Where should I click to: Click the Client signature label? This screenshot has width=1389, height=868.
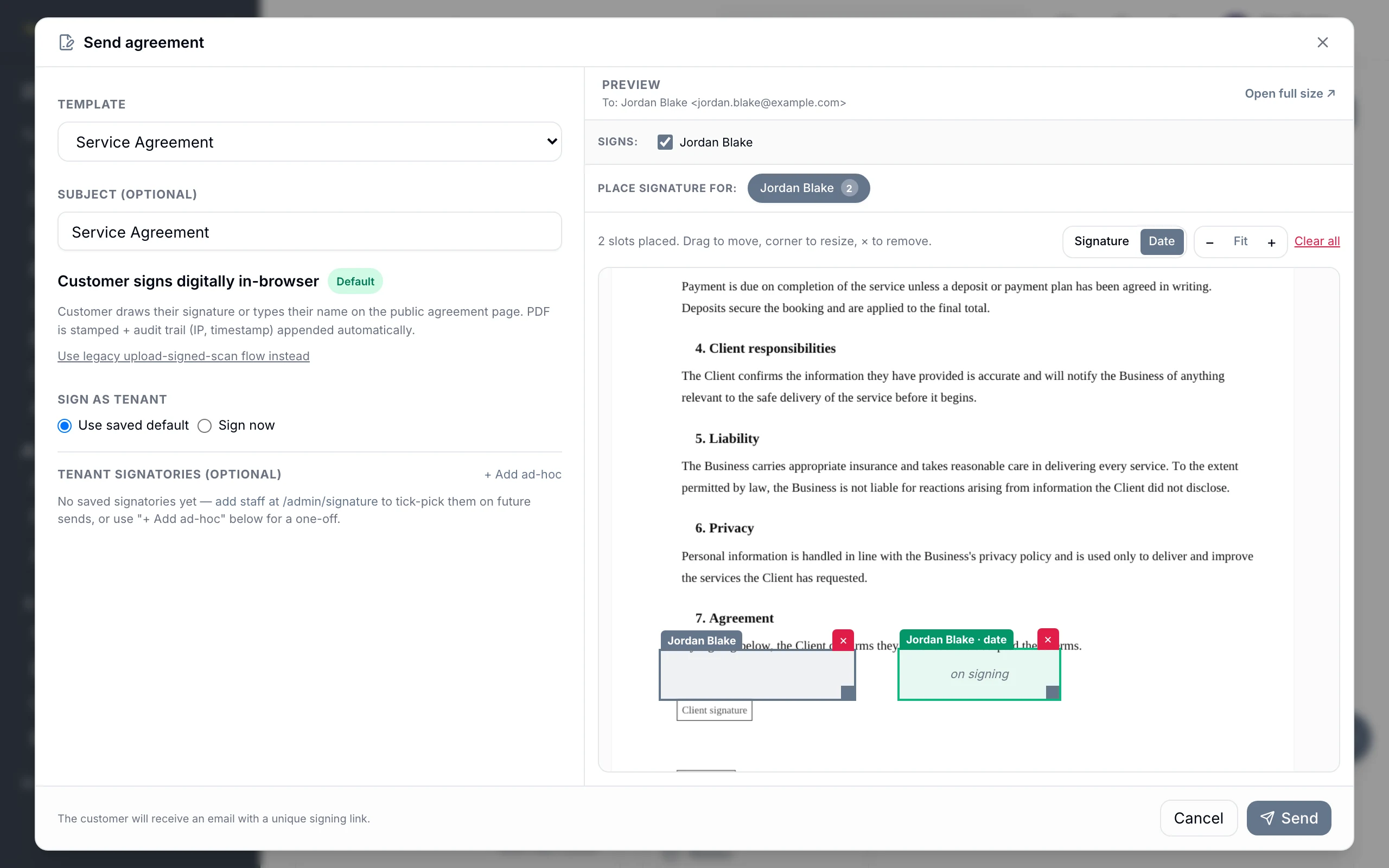pyautogui.click(x=714, y=710)
